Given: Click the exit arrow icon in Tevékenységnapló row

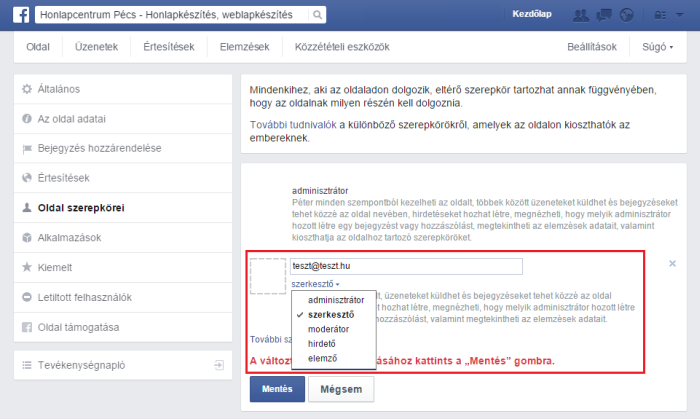Looking at the screenshot, I should coord(219,365).
